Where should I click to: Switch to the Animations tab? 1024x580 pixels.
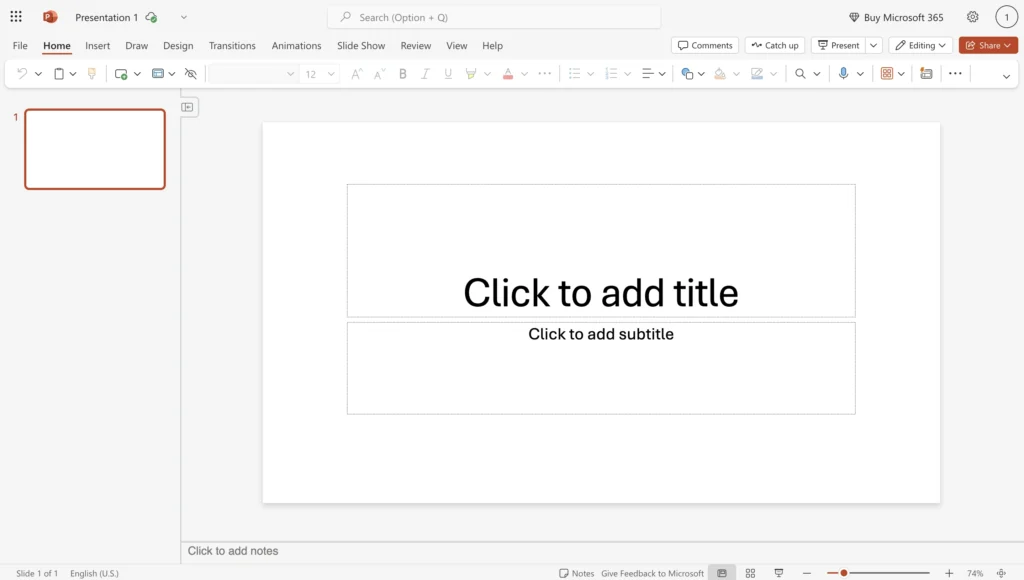296,46
